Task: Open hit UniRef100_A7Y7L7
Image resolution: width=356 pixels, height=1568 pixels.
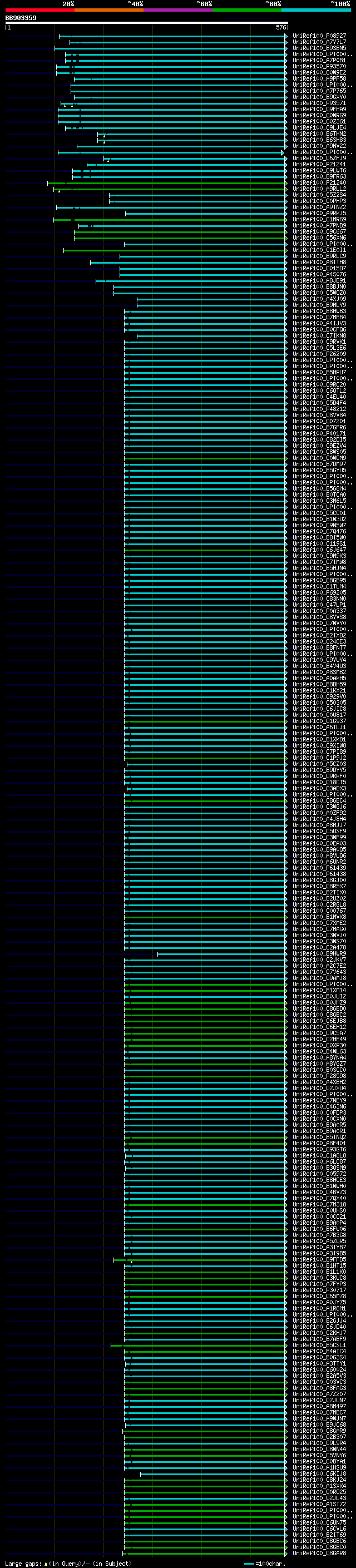Action: click(x=319, y=42)
